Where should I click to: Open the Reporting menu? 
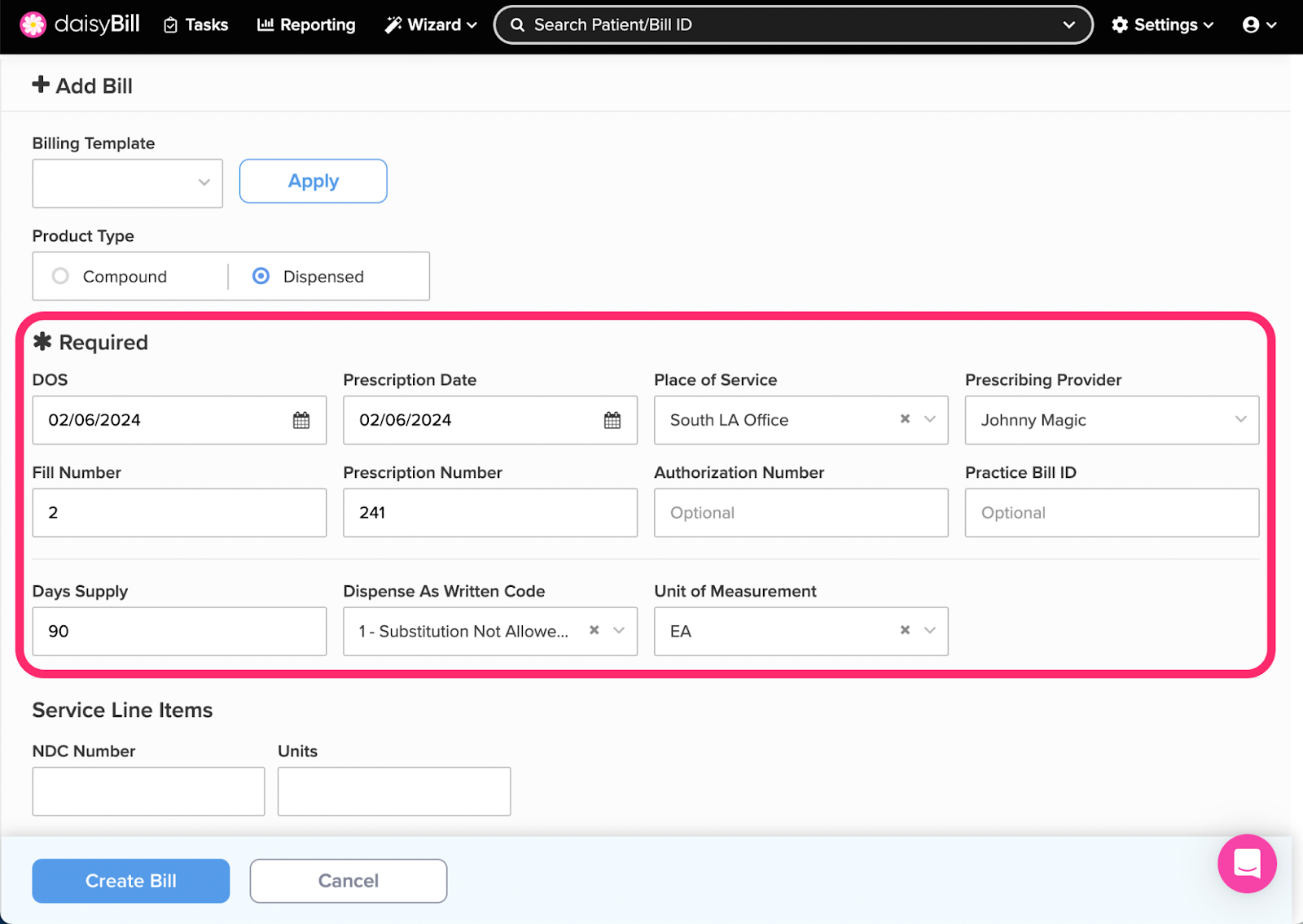click(x=306, y=24)
